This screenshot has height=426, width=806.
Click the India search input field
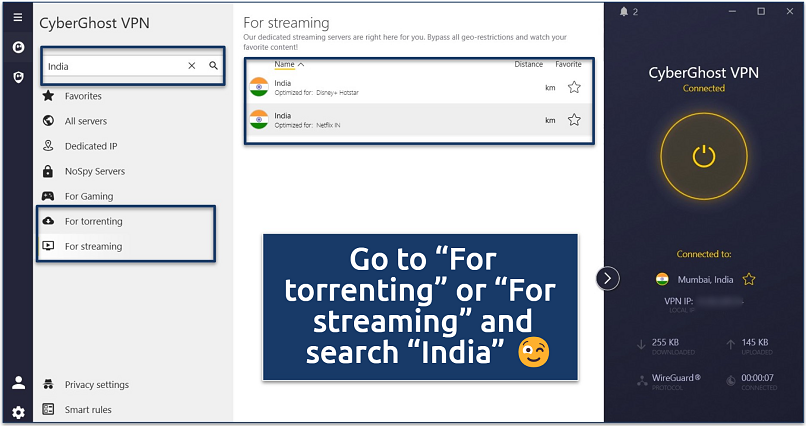[112, 66]
